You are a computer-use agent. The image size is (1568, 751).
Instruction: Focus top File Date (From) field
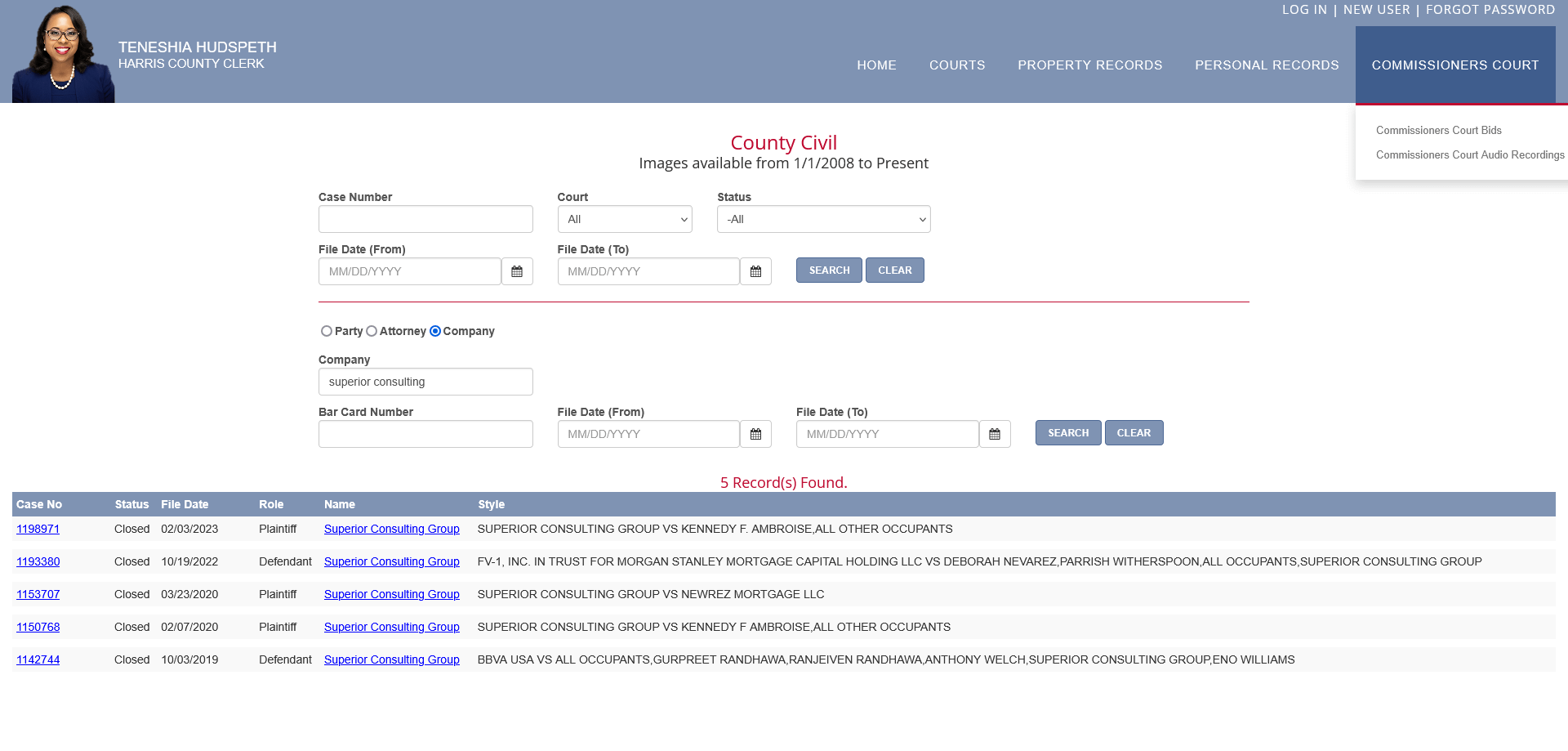pyautogui.click(x=410, y=271)
